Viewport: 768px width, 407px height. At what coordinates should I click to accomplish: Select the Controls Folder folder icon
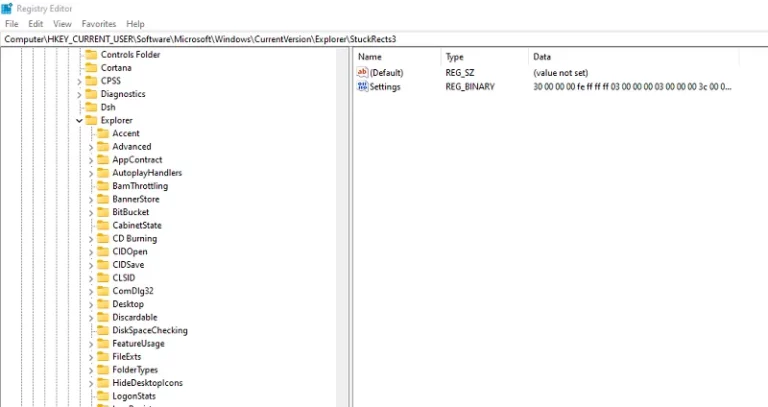91,54
